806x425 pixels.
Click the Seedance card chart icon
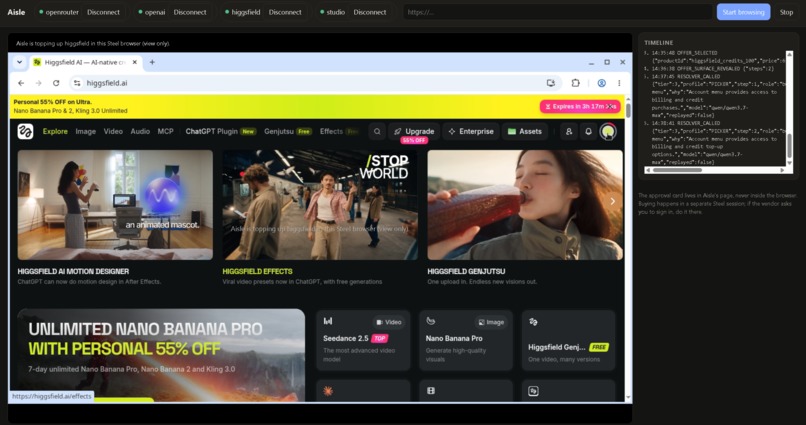coord(328,321)
